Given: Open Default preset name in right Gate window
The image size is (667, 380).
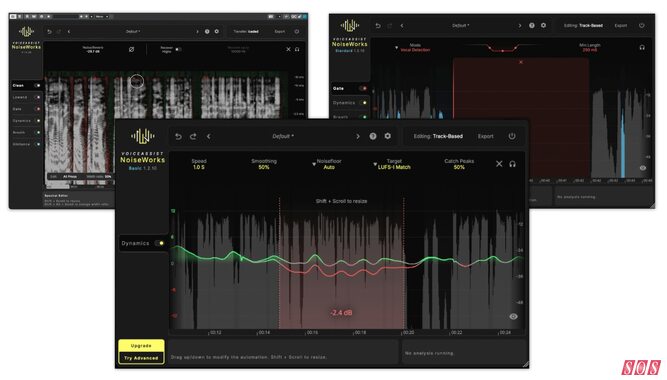Looking at the screenshot, I should click(461, 26).
